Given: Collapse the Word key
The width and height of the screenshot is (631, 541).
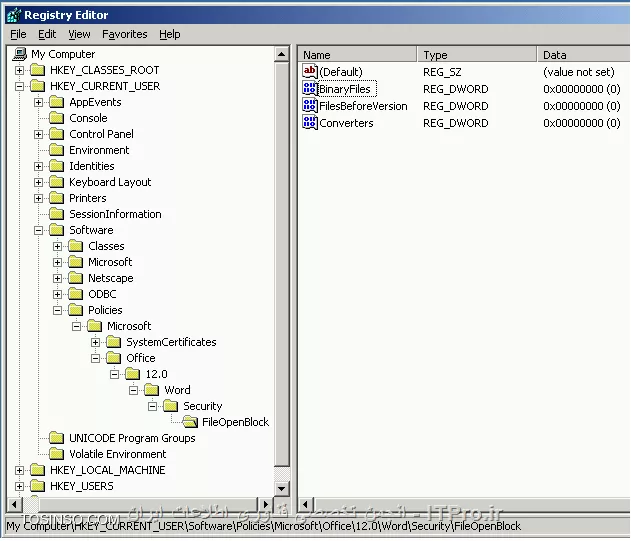Looking at the screenshot, I should click(133, 390).
